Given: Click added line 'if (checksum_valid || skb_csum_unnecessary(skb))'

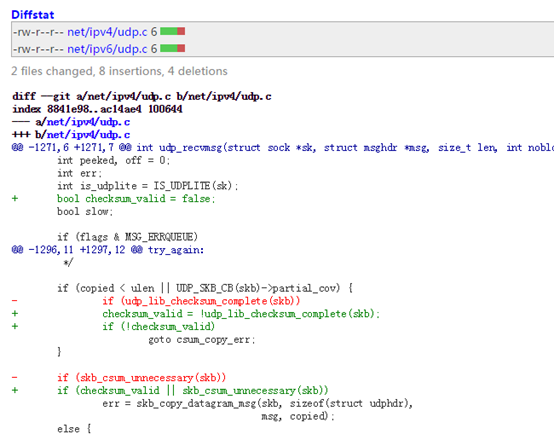Looking at the screenshot, I should point(193,391).
